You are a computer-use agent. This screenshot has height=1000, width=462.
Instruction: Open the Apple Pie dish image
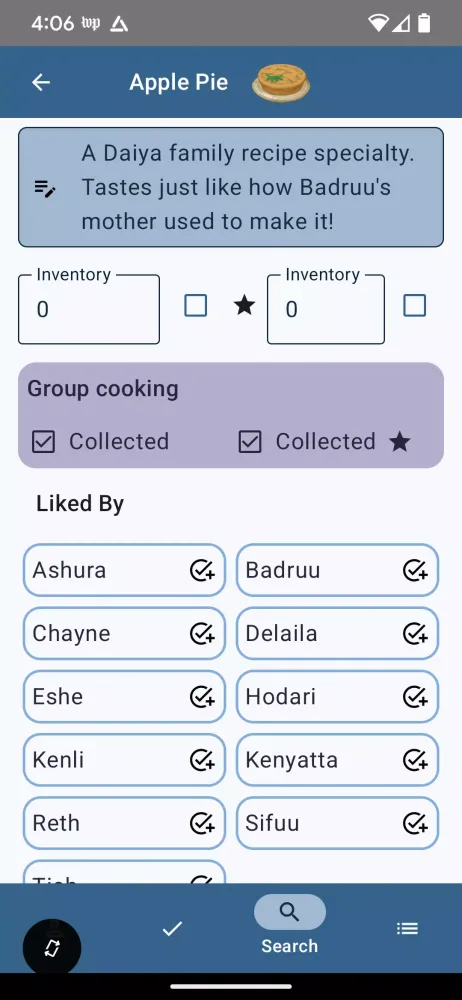(x=281, y=82)
